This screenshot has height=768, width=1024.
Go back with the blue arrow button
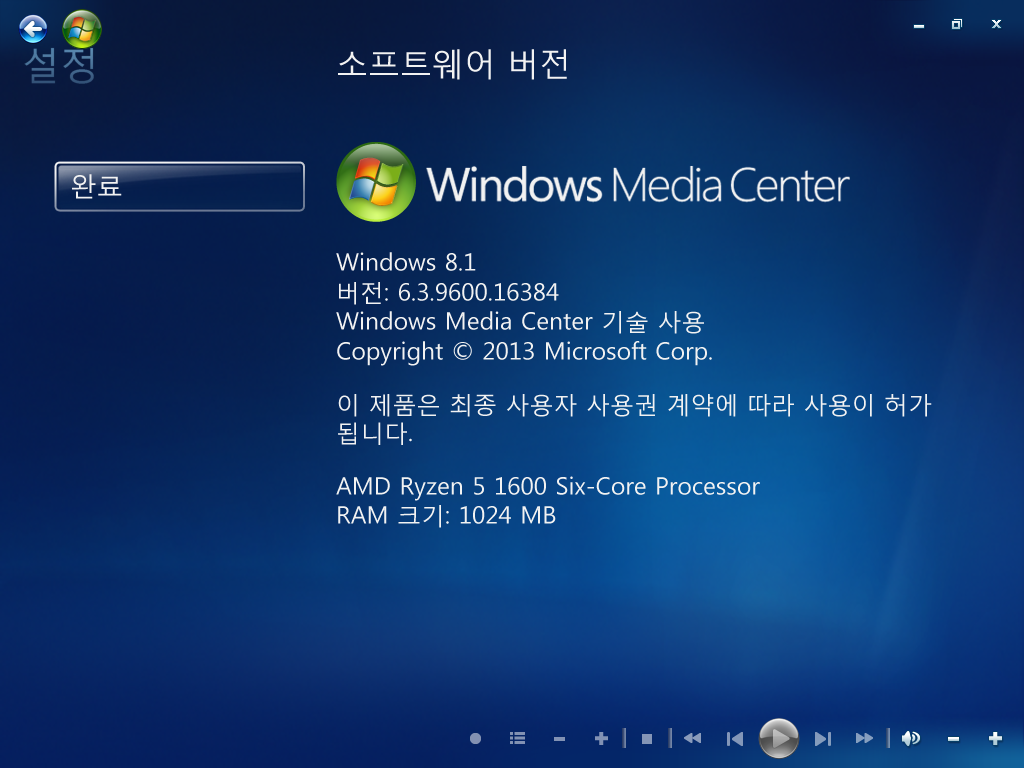pos(33,29)
